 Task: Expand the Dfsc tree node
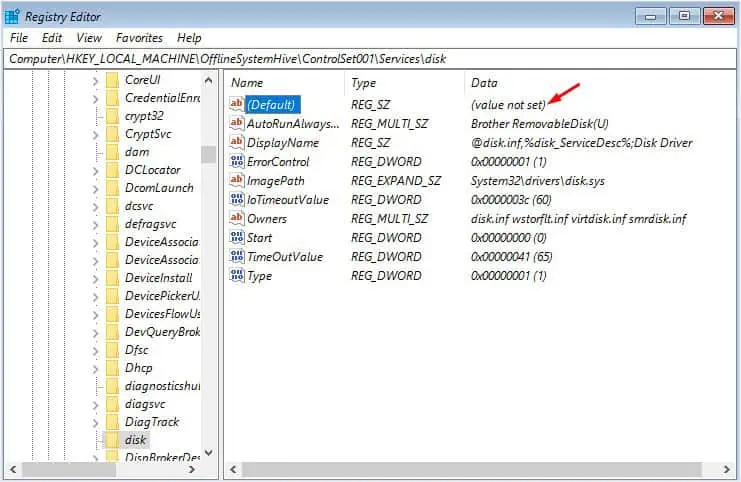click(95, 351)
